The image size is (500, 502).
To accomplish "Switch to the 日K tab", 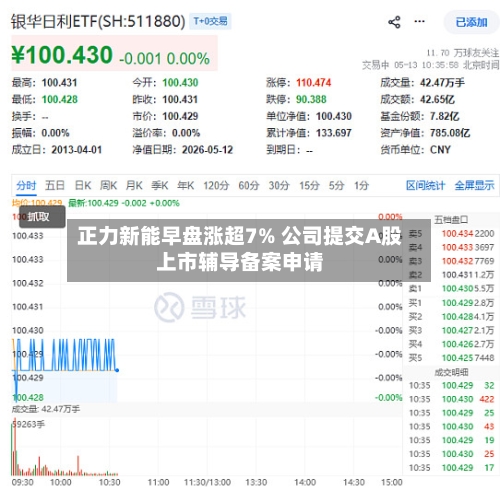I will 83,185.
